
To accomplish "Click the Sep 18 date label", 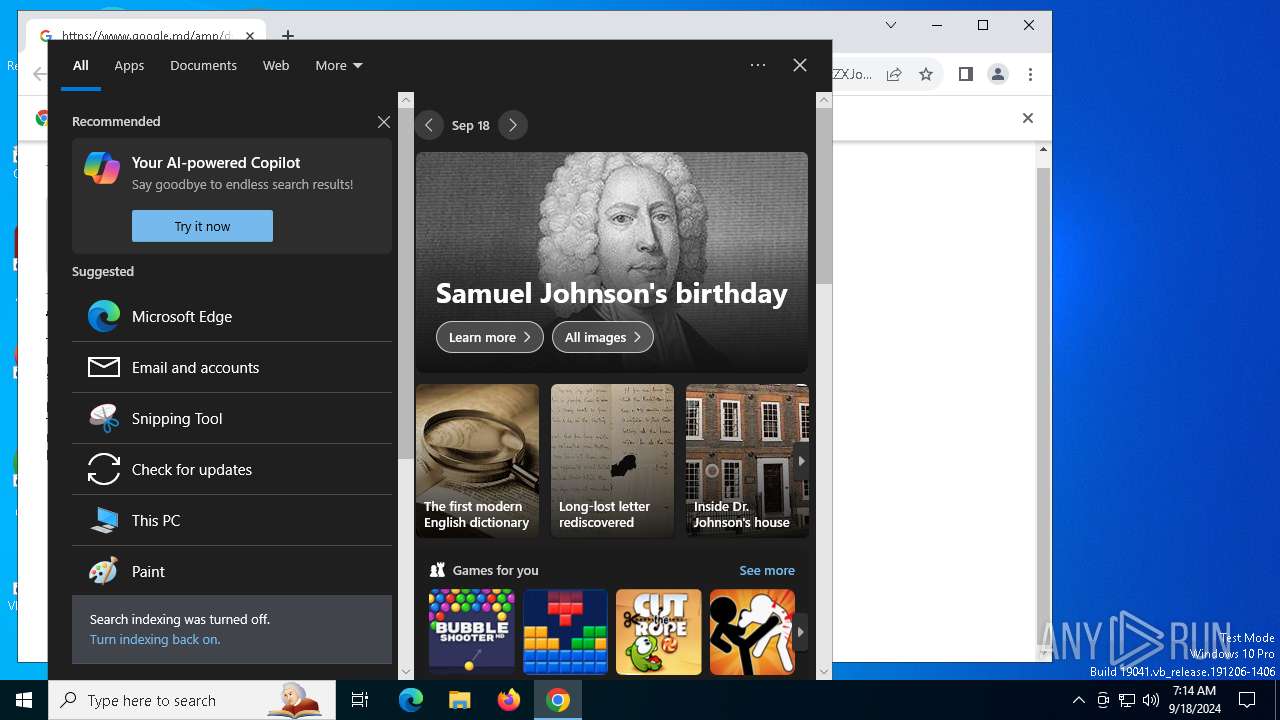I will (470, 125).
